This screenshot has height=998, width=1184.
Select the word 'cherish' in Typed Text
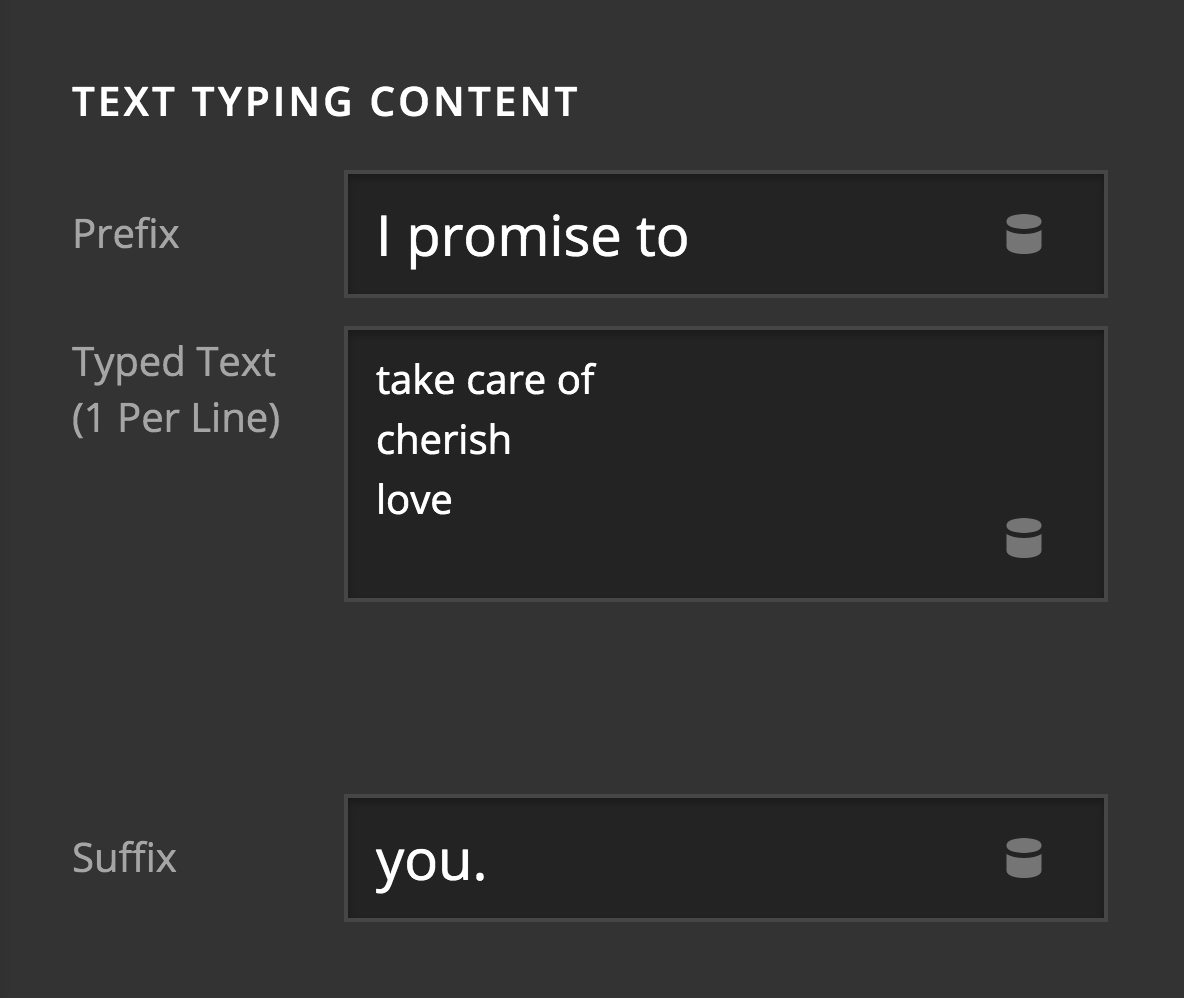[x=444, y=439]
